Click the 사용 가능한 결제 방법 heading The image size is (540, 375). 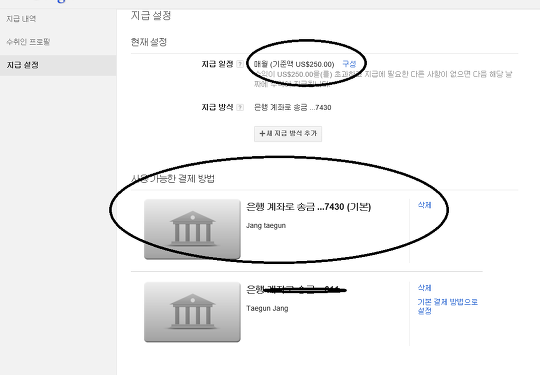pos(173,179)
